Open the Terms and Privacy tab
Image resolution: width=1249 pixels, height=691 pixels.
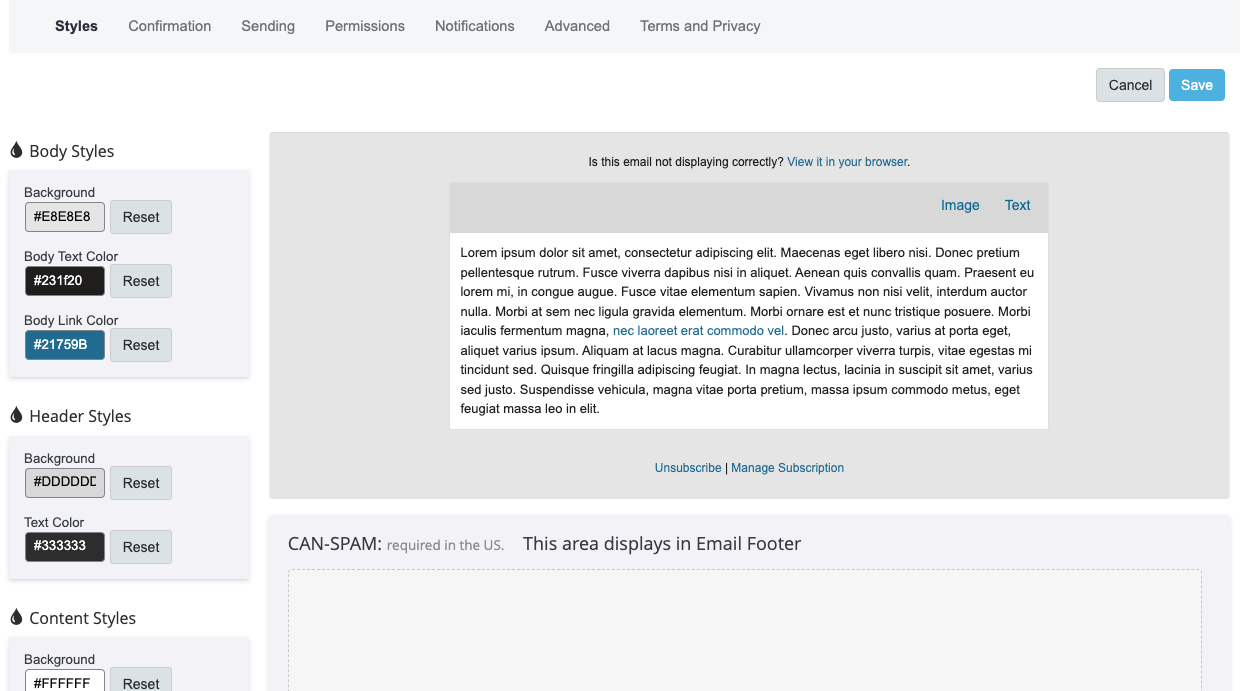coord(700,26)
